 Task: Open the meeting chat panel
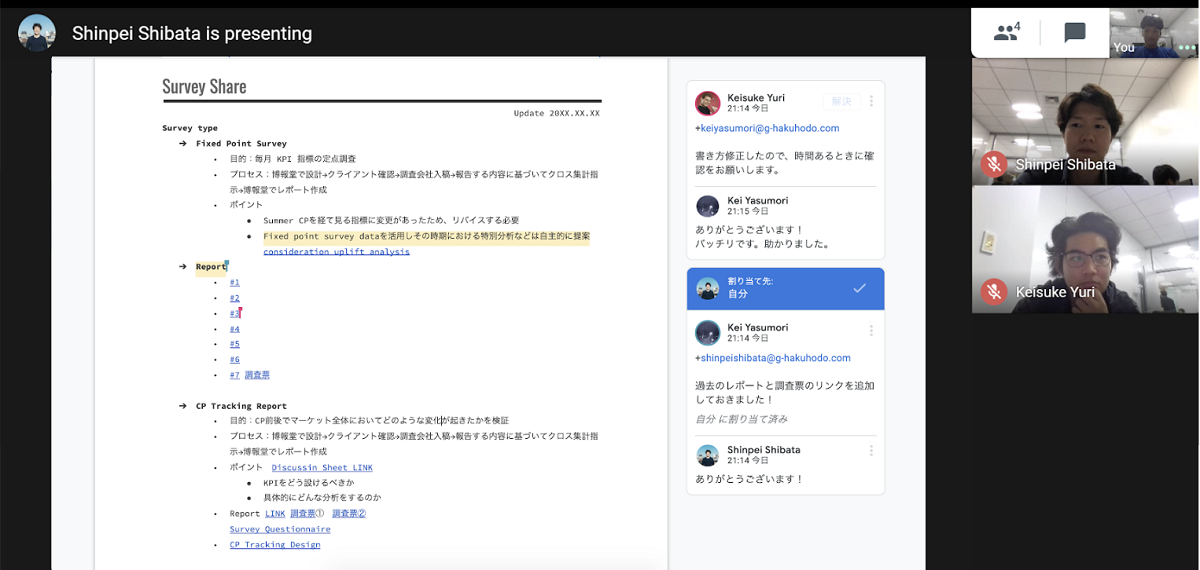click(1075, 32)
